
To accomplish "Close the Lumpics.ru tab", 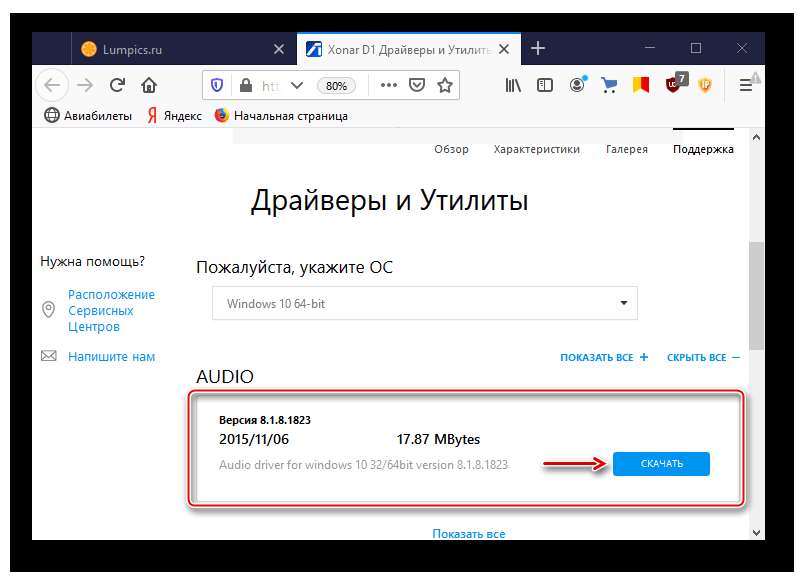I will (279, 49).
